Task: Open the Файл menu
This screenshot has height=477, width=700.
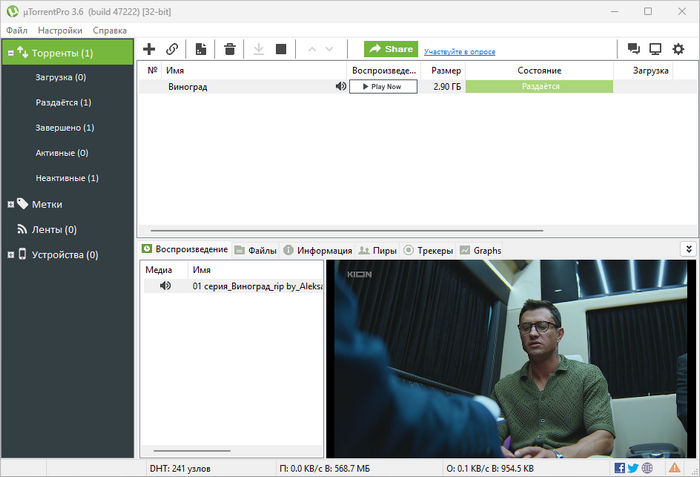Action: (17, 30)
